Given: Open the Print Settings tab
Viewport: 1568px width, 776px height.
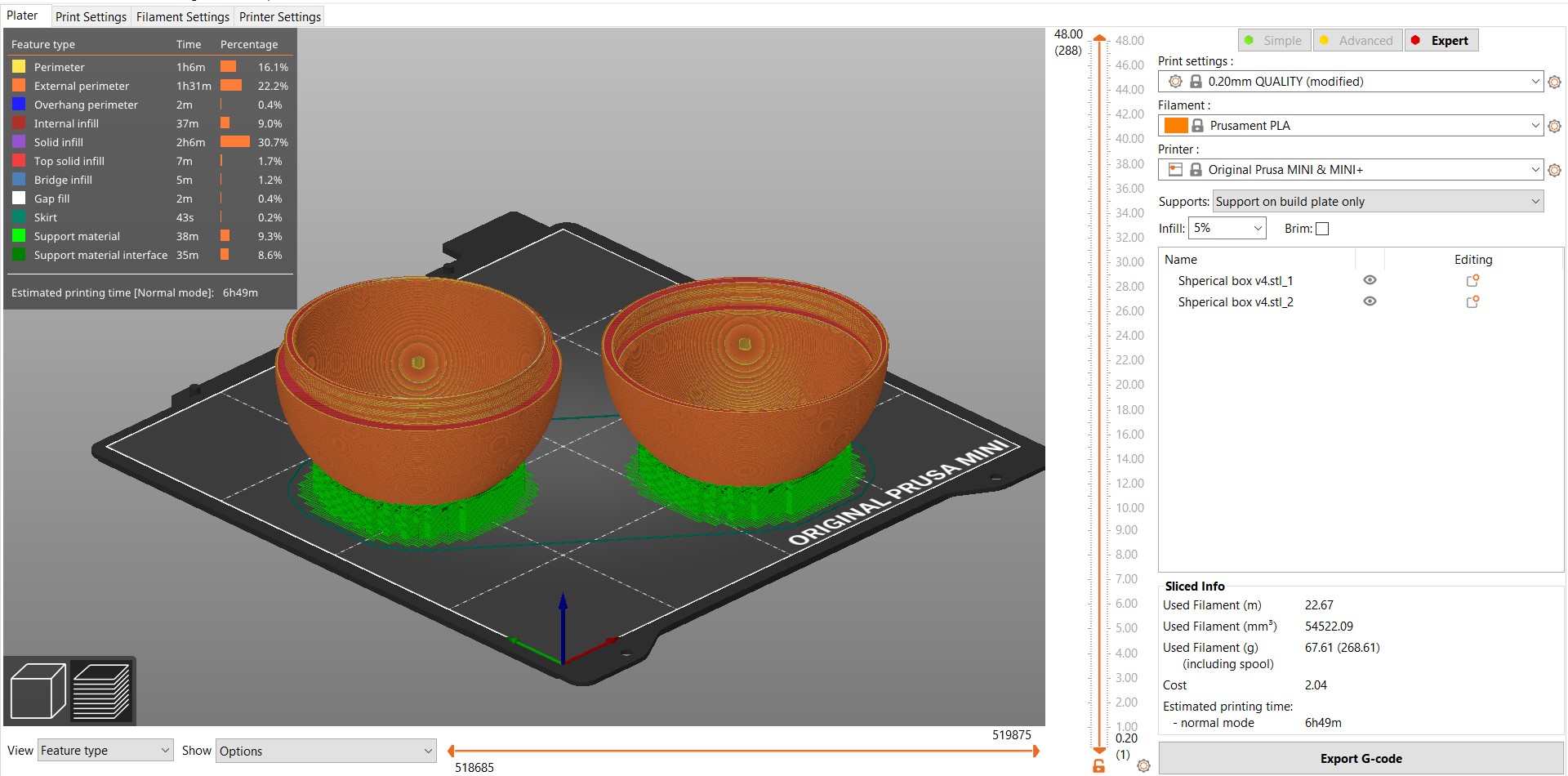Looking at the screenshot, I should pyautogui.click(x=91, y=16).
